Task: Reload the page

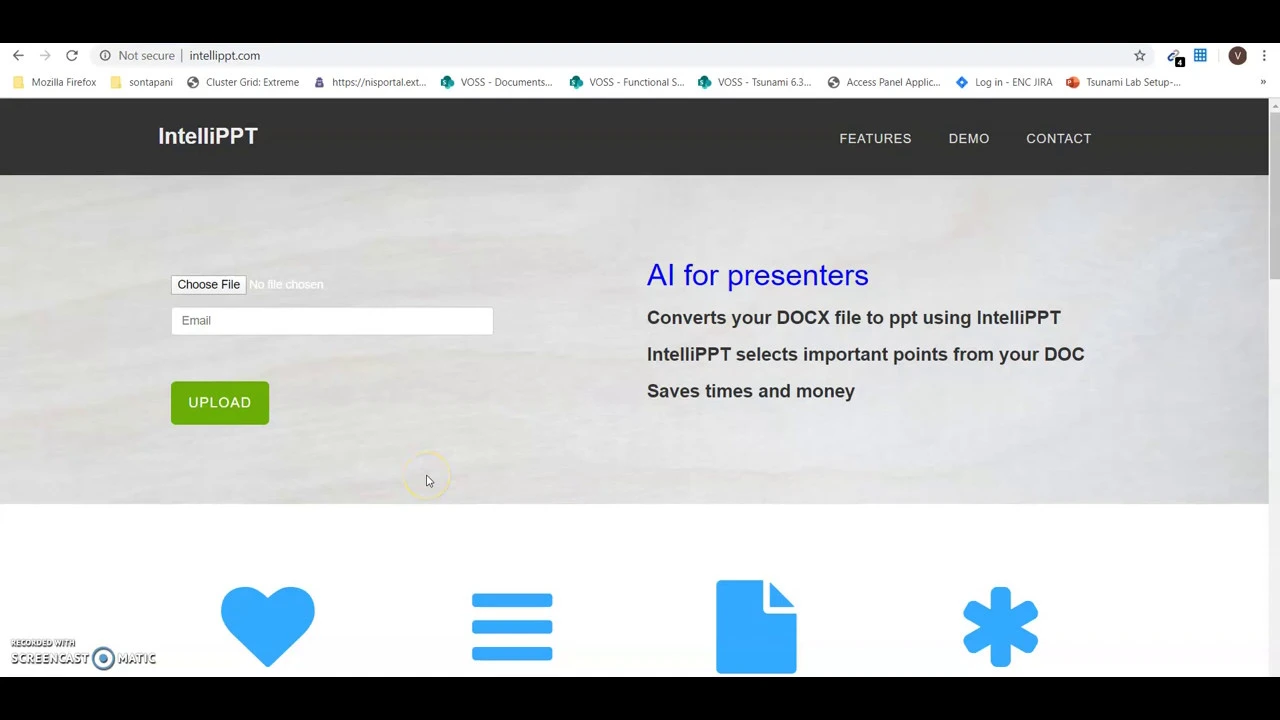Action: coord(72,56)
